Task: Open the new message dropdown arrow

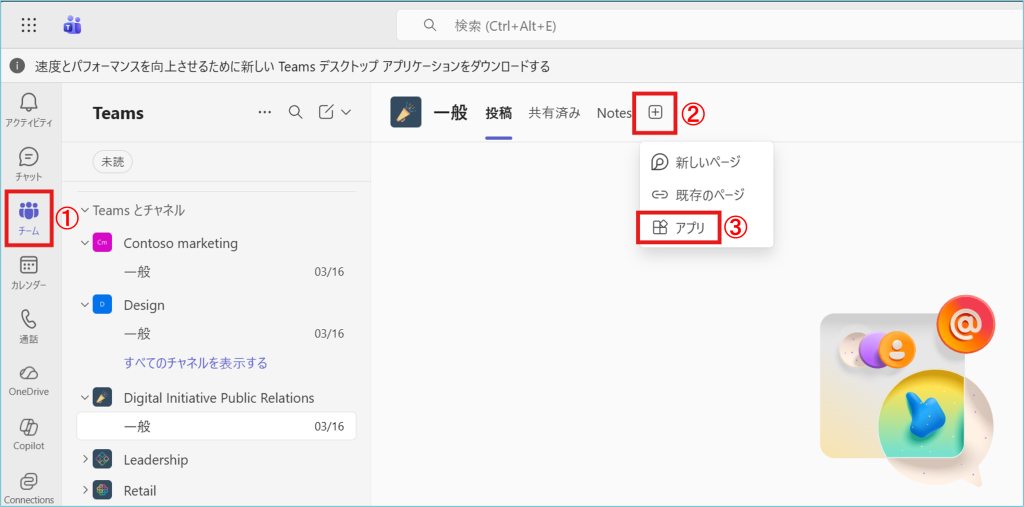Action: click(x=346, y=112)
